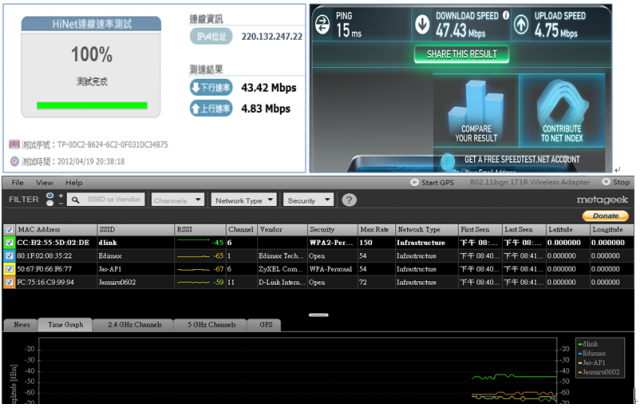The width and height of the screenshot is (640, 408).
Task: Click the Jasmine0602 orange legend swatch
Action: 580,372
